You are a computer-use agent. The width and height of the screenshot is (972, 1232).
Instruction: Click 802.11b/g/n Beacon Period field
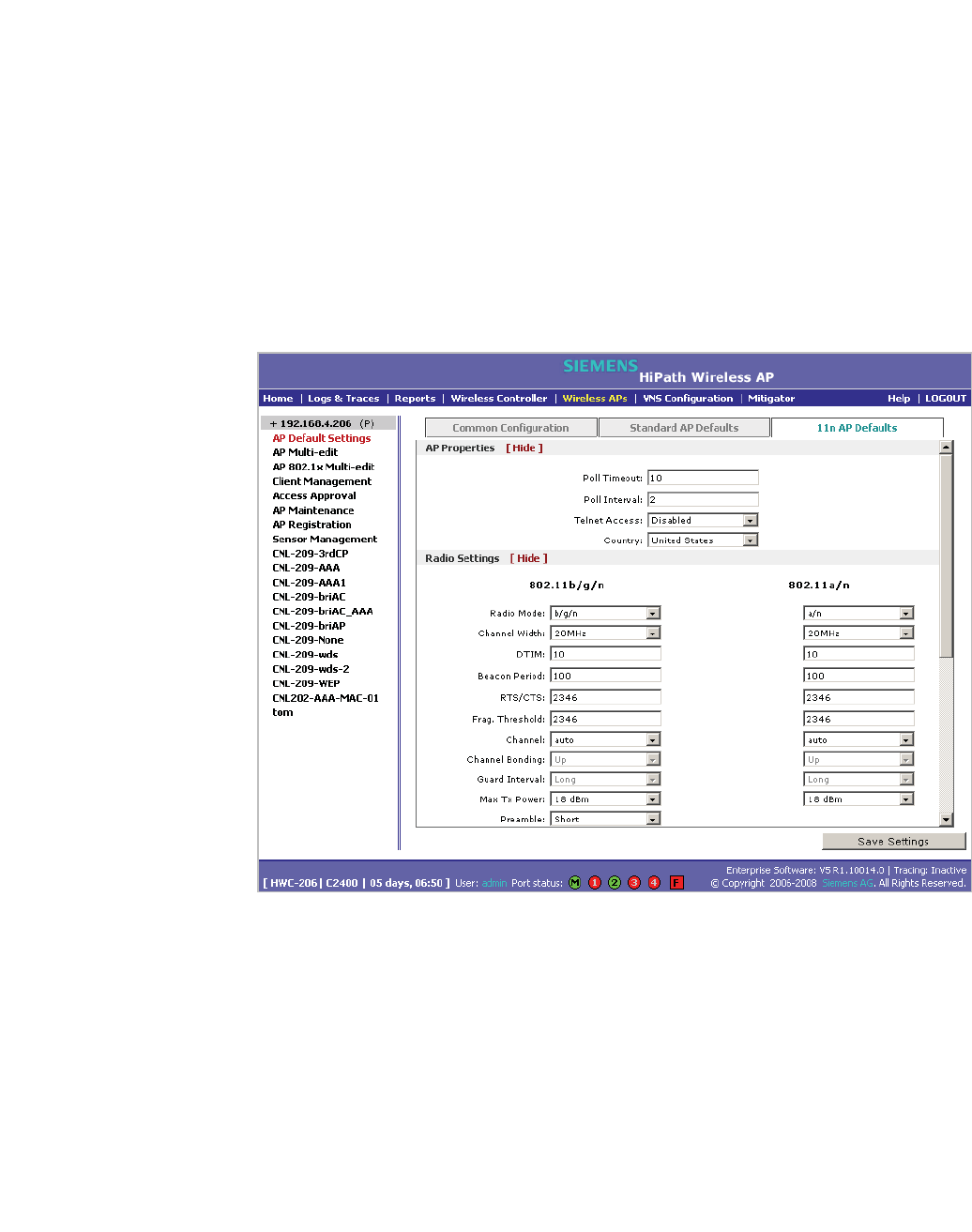[x=605, y=676]
